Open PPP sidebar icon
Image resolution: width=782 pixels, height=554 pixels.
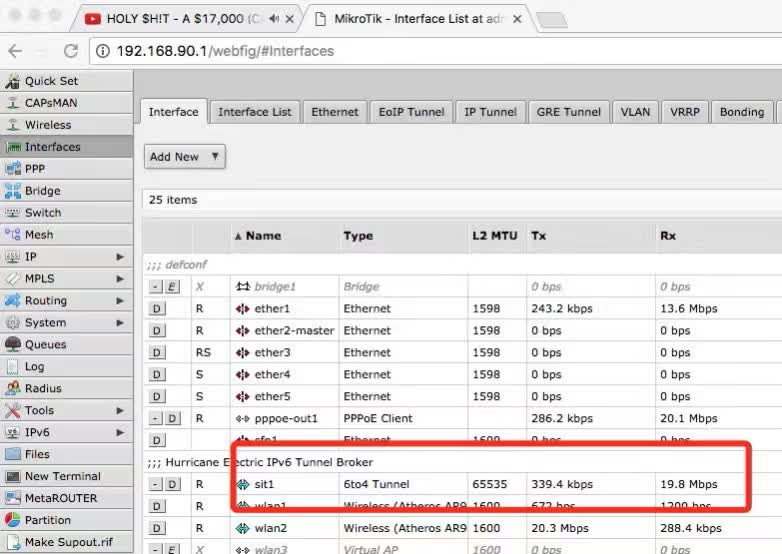point(12,169)
